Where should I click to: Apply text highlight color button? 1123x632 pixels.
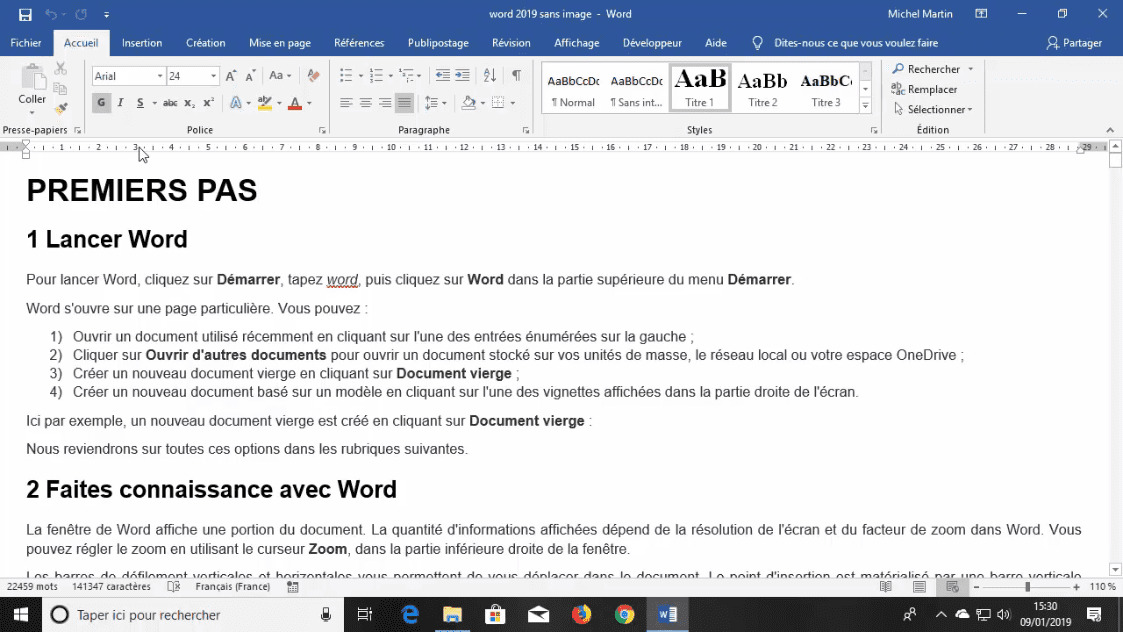point(264,103)
